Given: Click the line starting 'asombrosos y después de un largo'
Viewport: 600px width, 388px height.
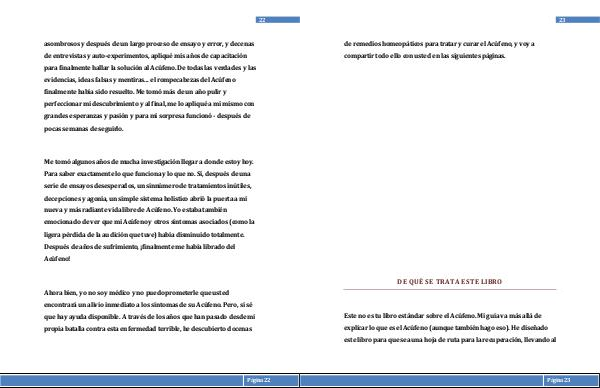Looking at the screenshot, I should 149,44.
